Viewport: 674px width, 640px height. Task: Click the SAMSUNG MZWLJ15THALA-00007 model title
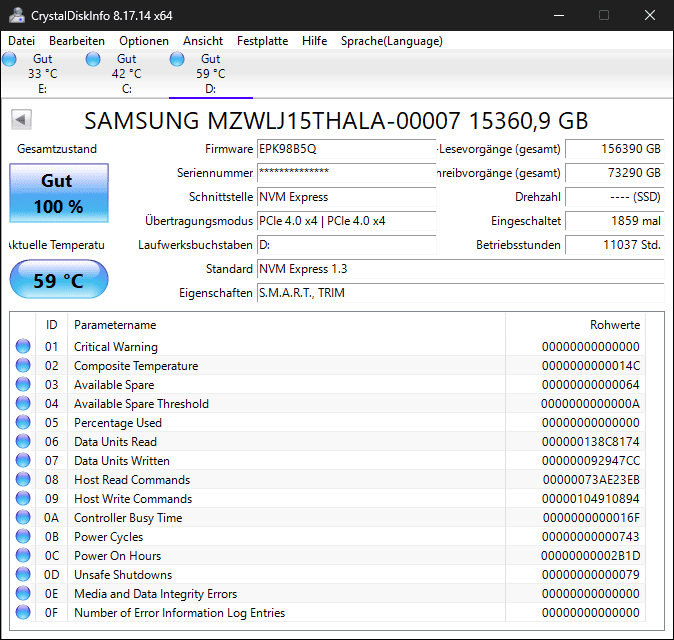[x=336, y=121]
